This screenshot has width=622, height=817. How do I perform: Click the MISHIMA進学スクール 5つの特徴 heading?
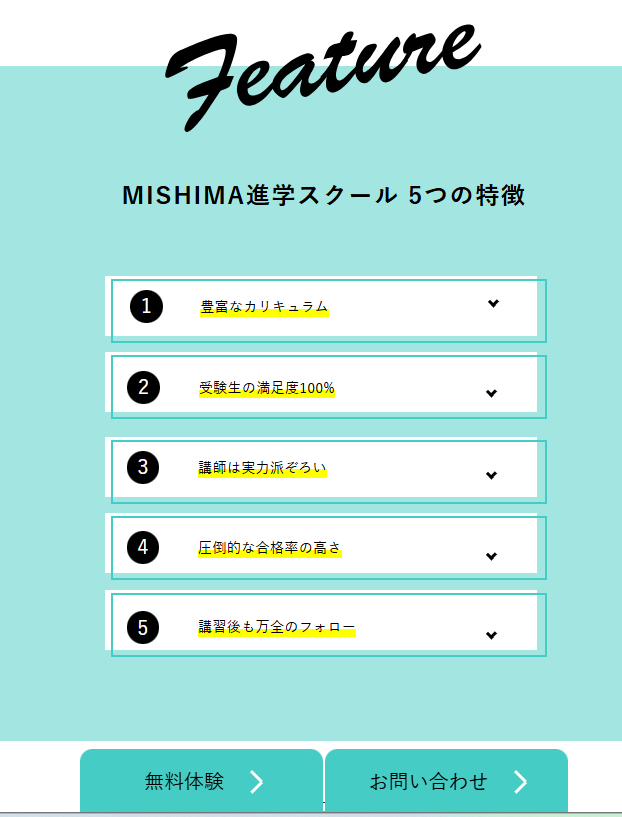324,195
